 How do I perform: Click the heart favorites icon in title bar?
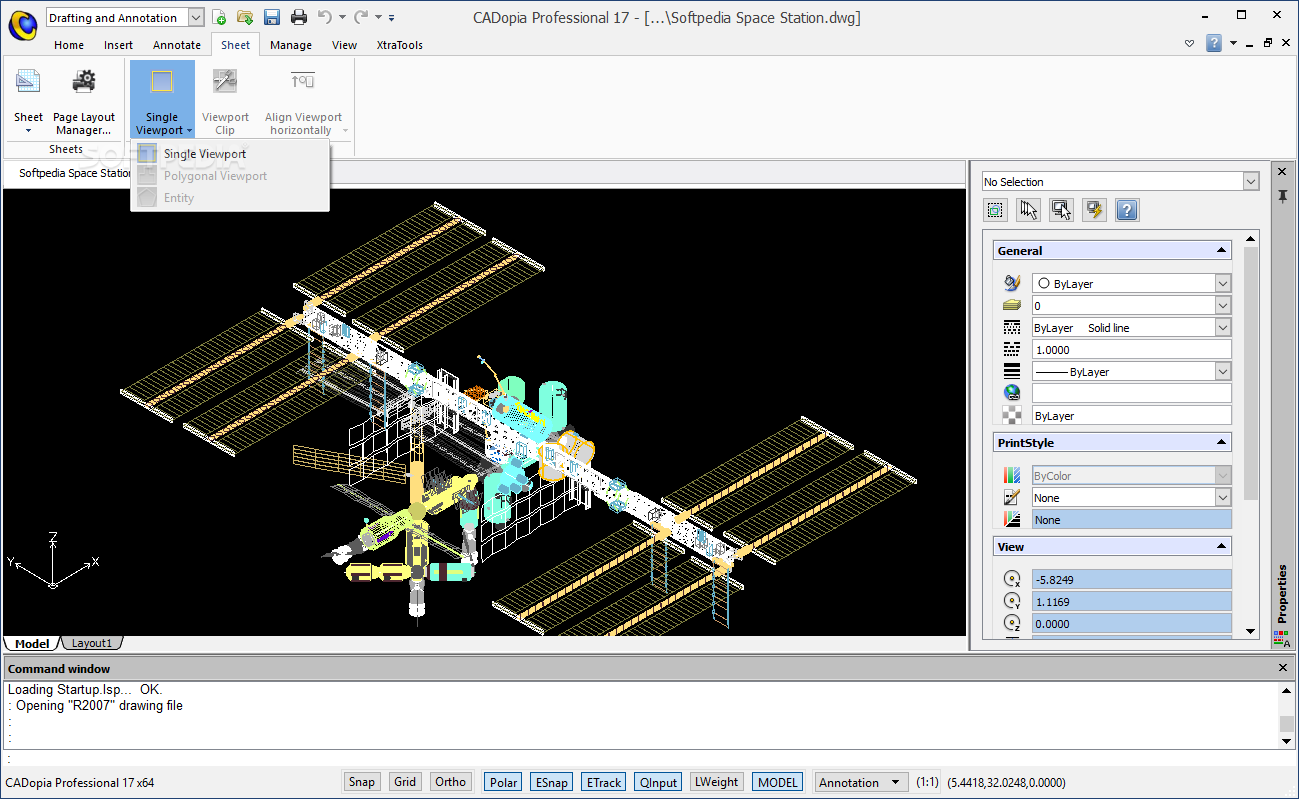click(1189, 44)
